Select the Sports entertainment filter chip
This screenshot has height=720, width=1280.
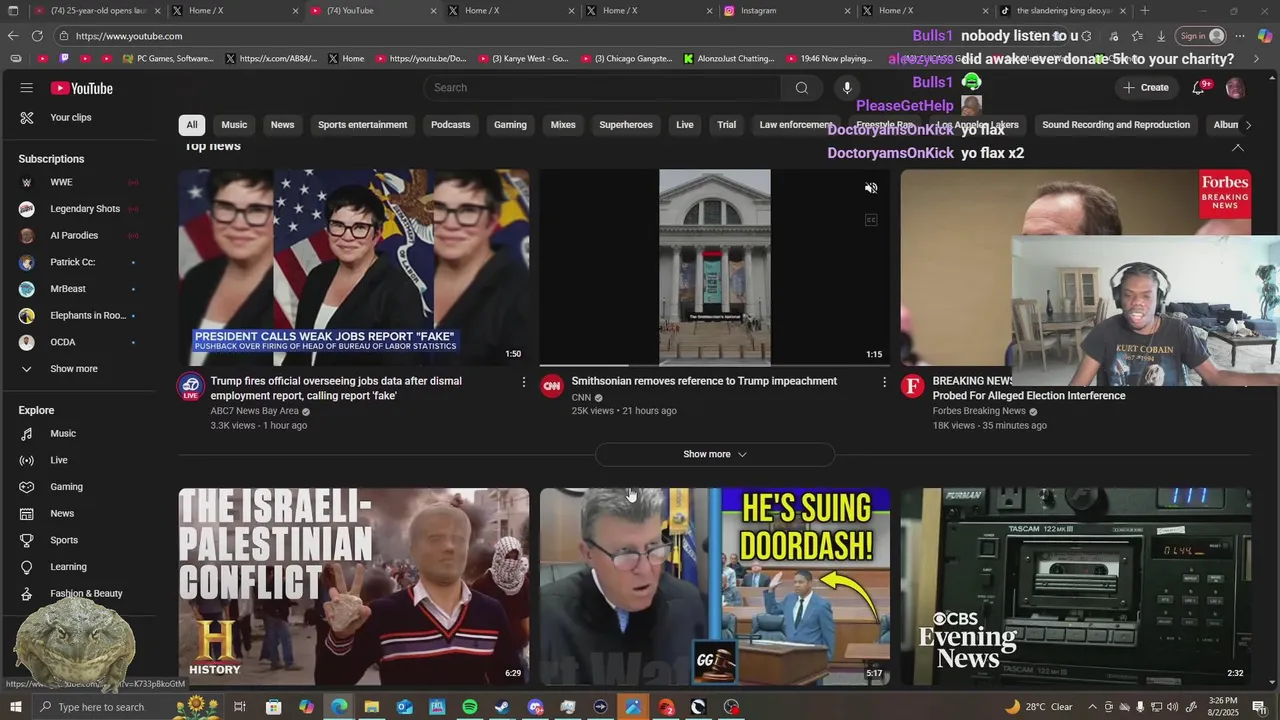362,125
